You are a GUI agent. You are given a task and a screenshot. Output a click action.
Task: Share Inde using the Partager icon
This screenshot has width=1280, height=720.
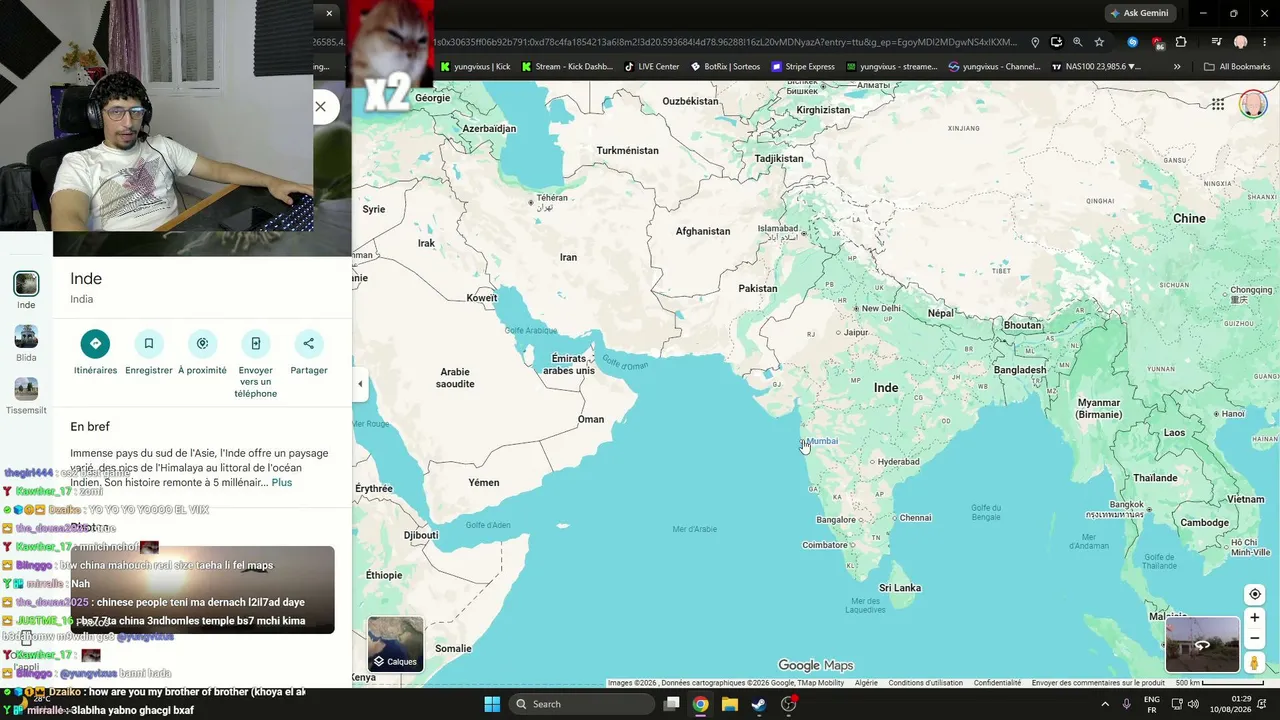tap(308, 344)
